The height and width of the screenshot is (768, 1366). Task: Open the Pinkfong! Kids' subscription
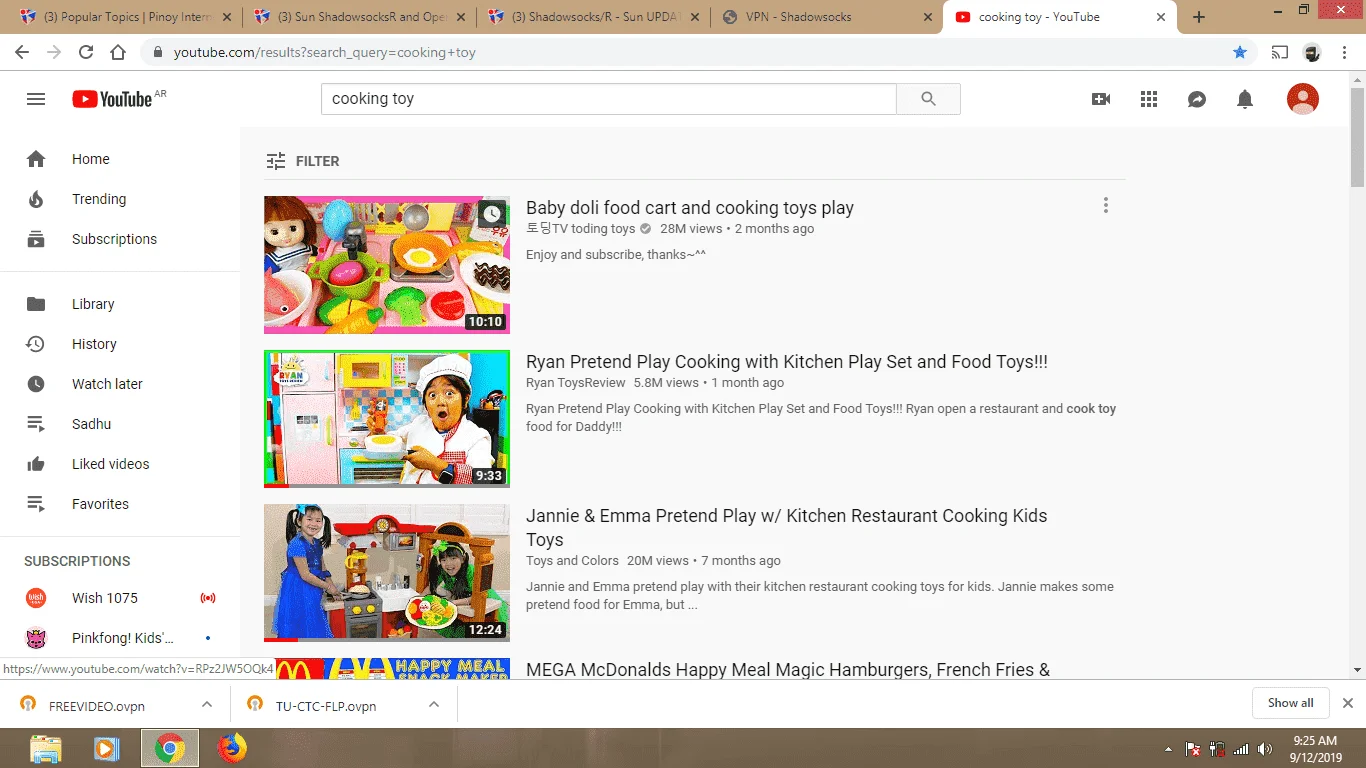120,638
